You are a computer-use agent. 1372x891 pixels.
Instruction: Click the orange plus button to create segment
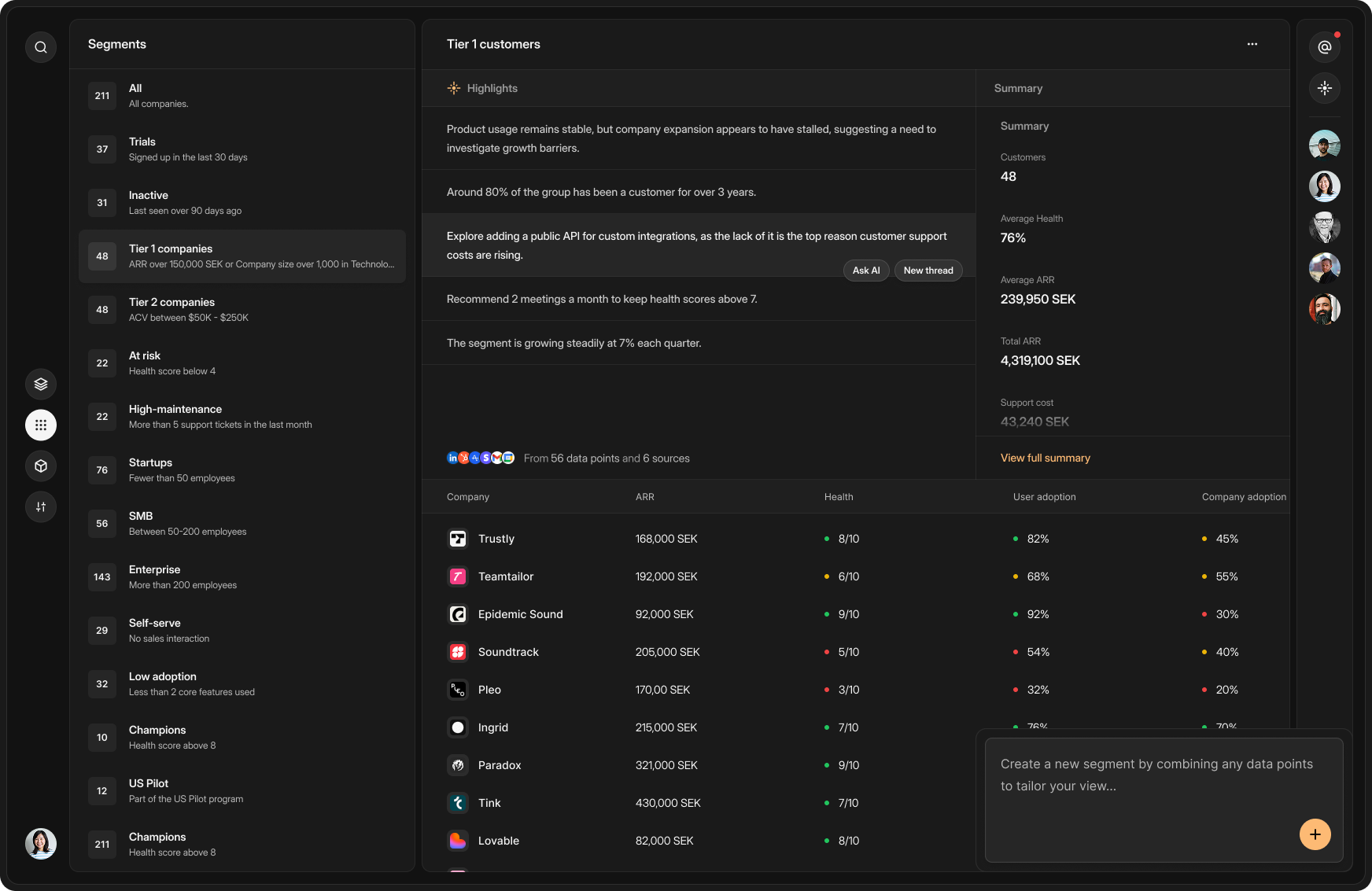point(1315,834)
